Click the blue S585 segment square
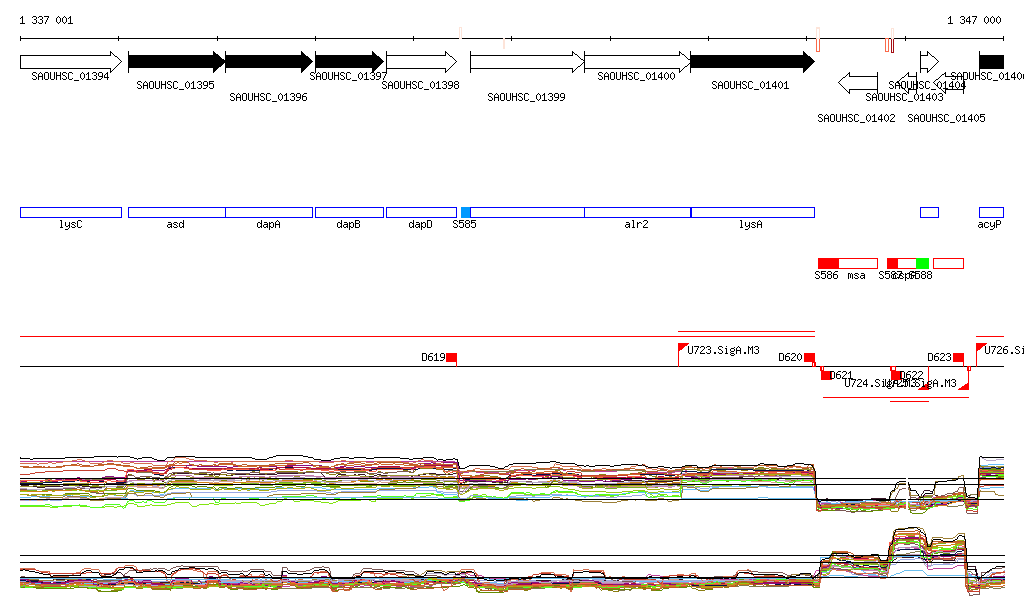1024x611 pixels. [465, 212]
